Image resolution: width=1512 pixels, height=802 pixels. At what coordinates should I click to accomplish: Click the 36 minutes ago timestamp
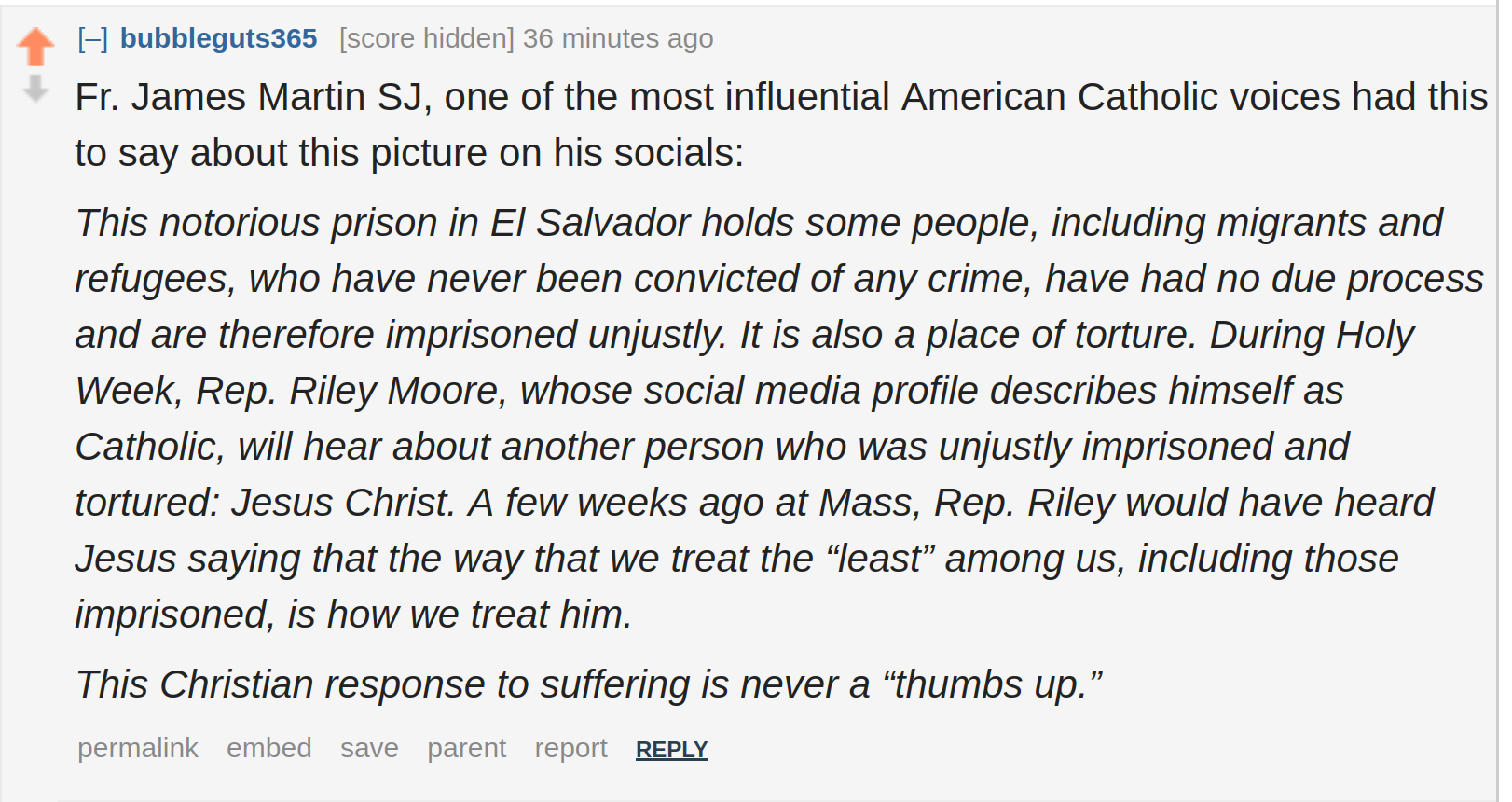click(618, 38)
